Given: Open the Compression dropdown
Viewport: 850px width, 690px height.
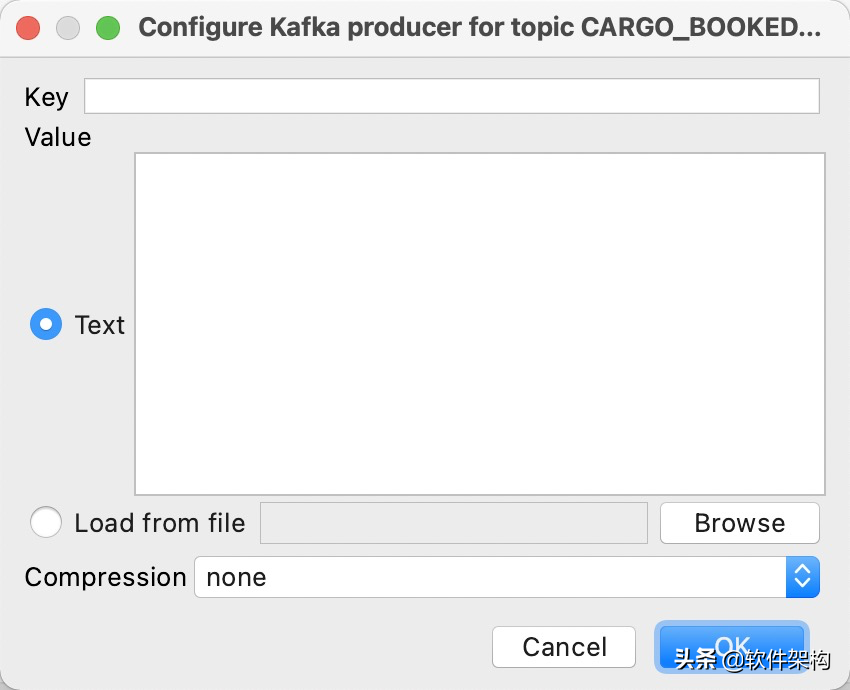Looking at the screenshot, I should click(507, 577).
